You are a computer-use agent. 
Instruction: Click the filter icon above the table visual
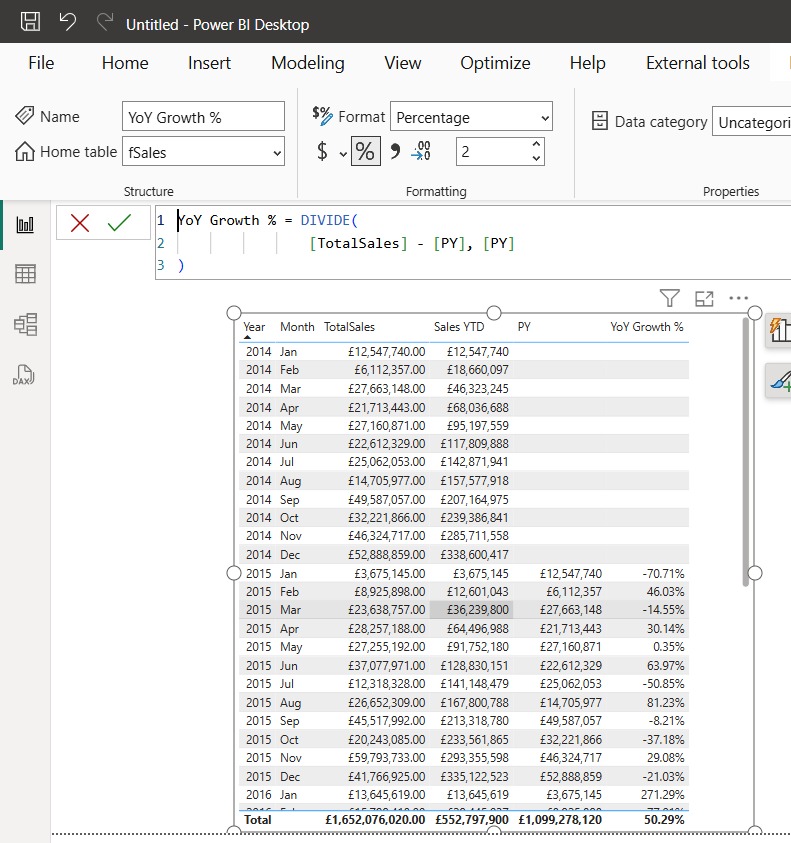pyautogui.click(x=670, y=298)
